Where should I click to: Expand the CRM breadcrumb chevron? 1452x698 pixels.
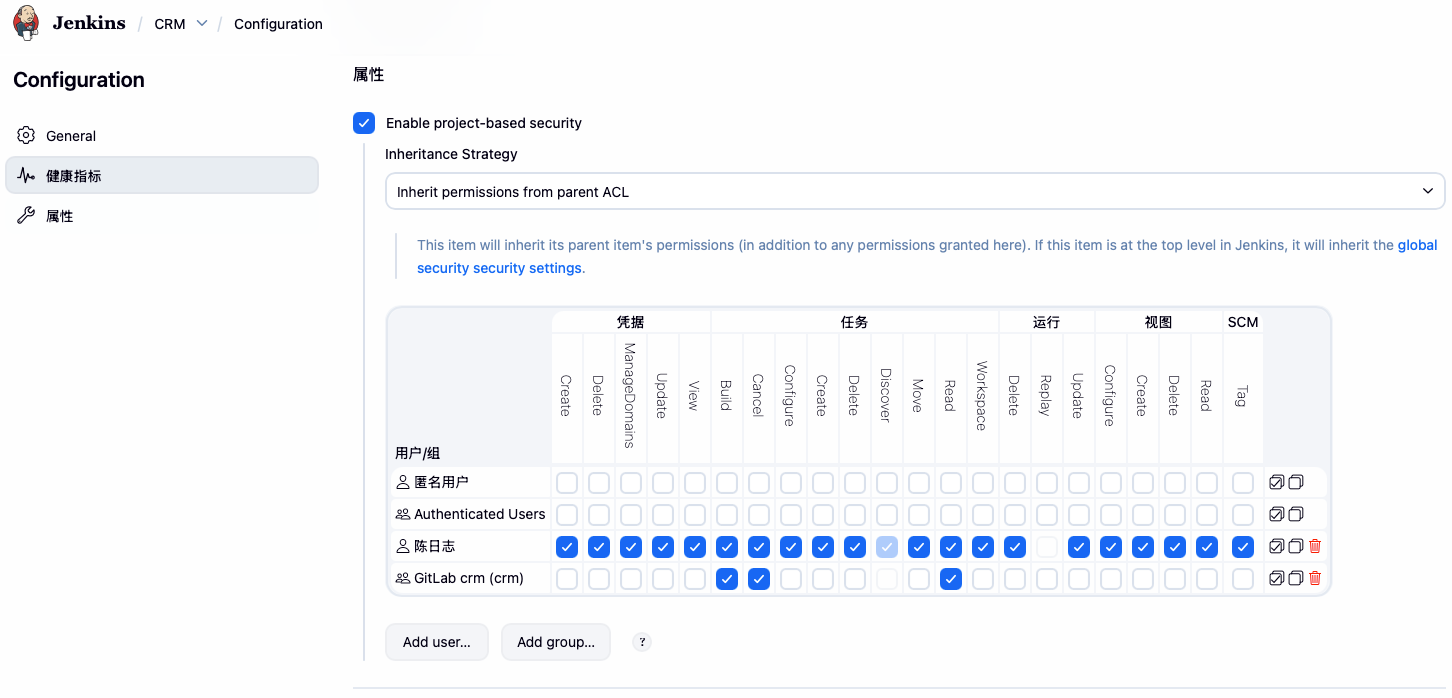pos(201,23)
